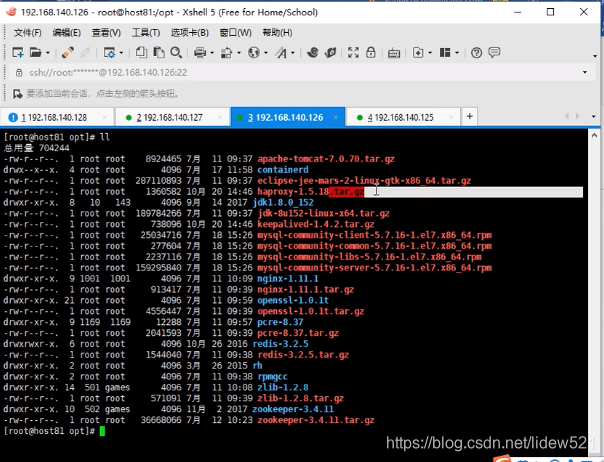This screenshot has height=462, width=604.
Task: Click the Paste clipboard icon
Action: coord(159,52)
